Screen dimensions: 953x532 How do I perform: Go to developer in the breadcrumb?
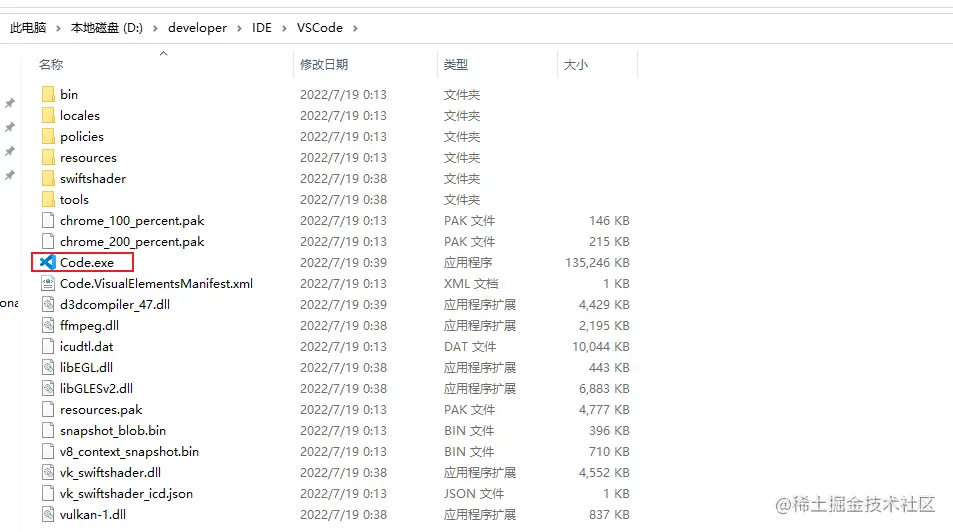click(197, 28)
